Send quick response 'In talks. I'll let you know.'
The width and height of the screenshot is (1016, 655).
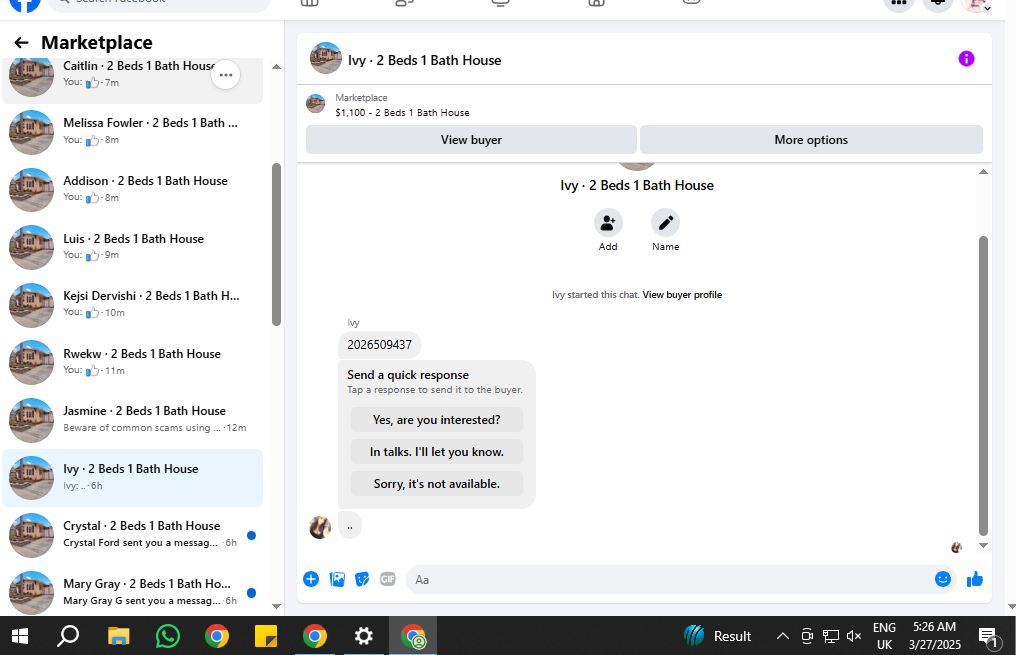click(437, 452)
